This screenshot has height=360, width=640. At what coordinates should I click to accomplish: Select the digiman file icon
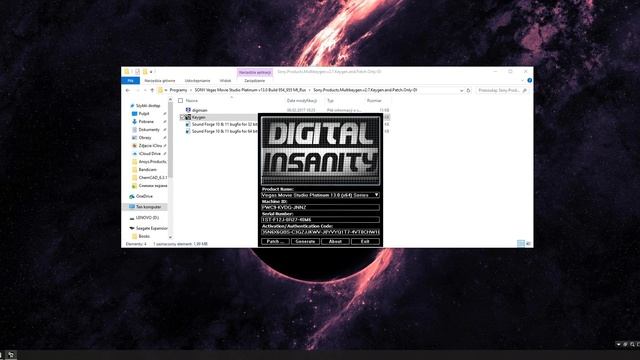point(188,110)
